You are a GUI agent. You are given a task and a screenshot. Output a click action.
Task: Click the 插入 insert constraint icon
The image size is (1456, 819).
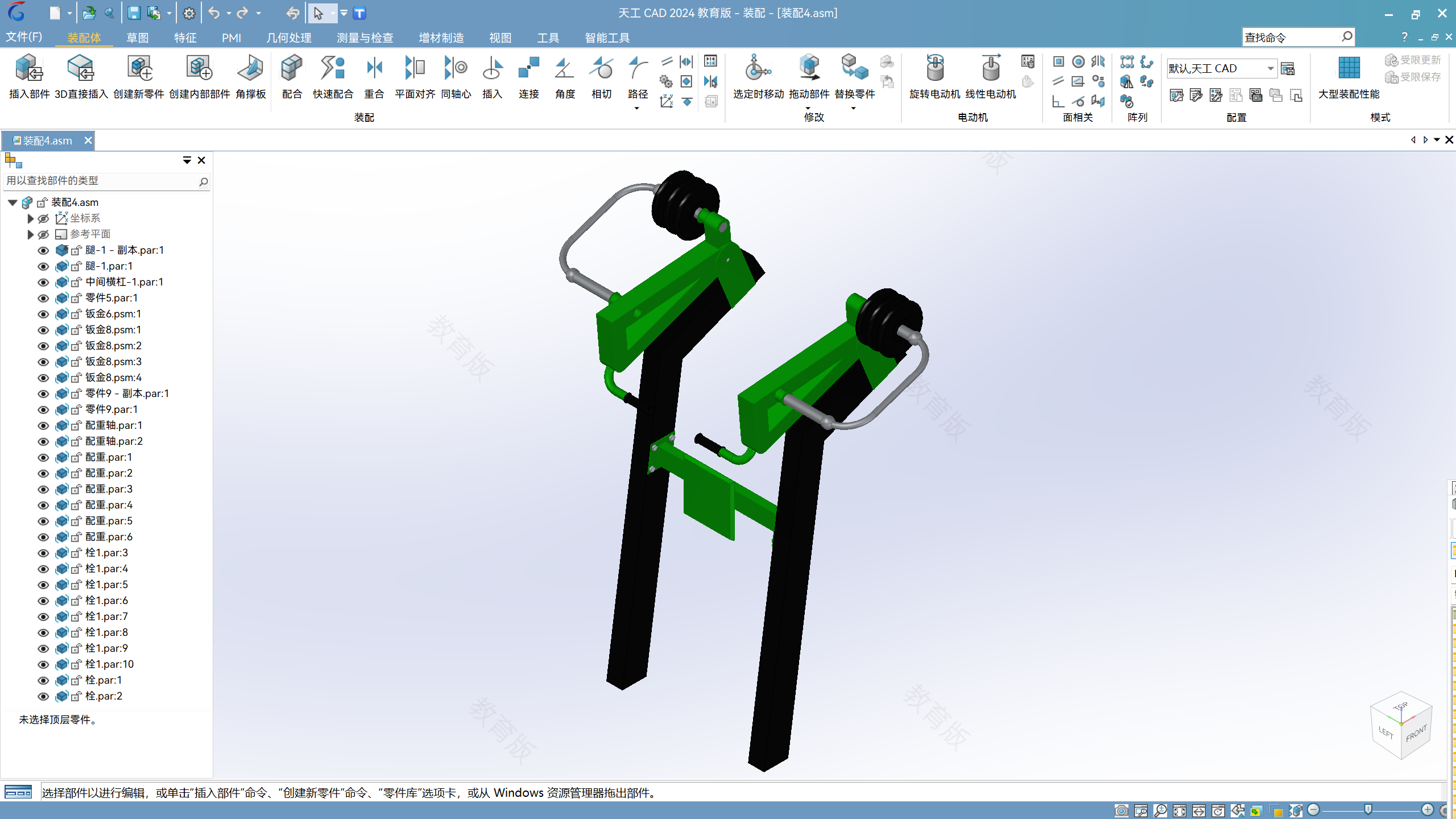pyautogui.click(x=493, y=77)
